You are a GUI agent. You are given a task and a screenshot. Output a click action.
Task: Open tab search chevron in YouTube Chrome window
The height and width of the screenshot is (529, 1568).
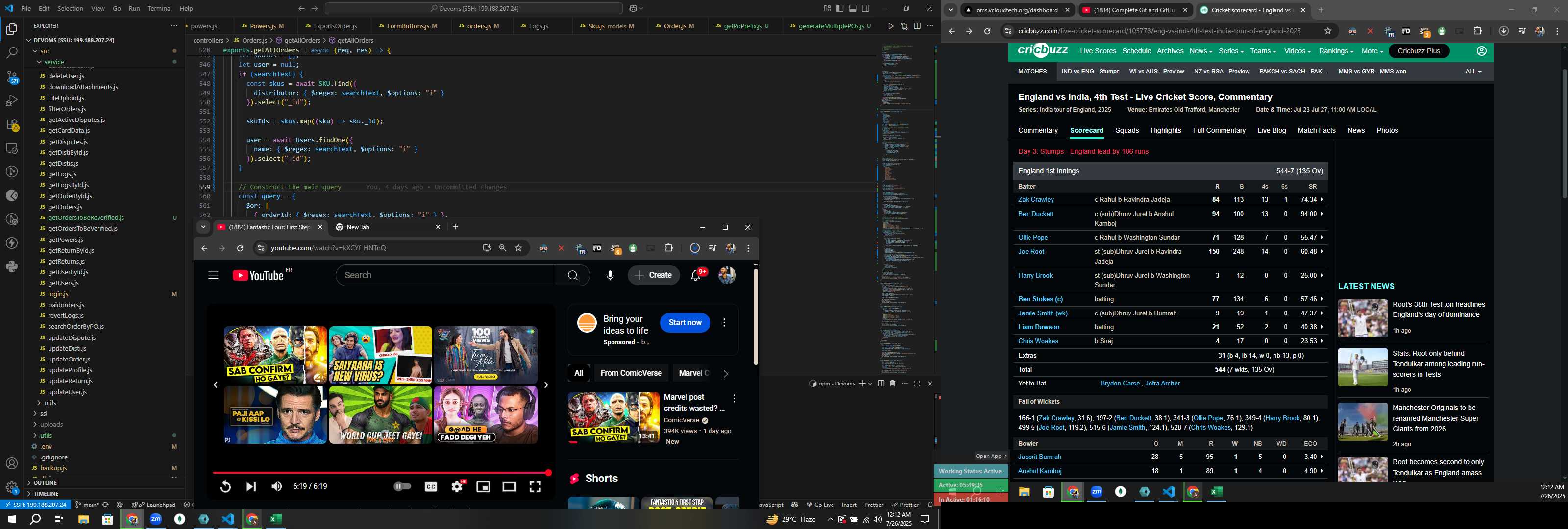pyautogui.click(x=203, y=227)
